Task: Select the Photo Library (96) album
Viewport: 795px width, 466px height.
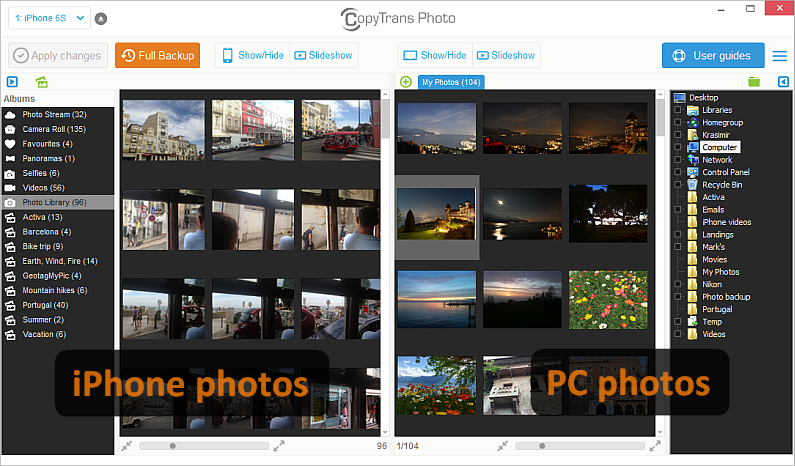Action: (58, 202)
